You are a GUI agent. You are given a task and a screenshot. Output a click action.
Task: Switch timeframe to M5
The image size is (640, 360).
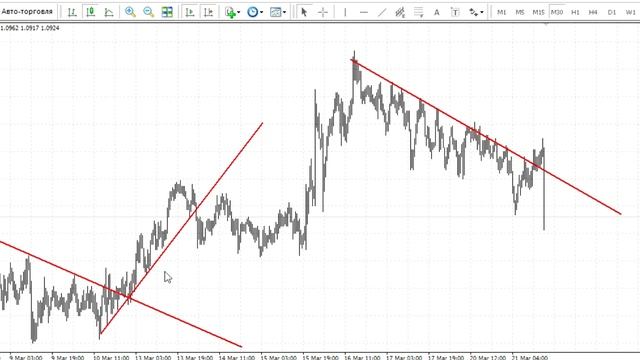520,12
